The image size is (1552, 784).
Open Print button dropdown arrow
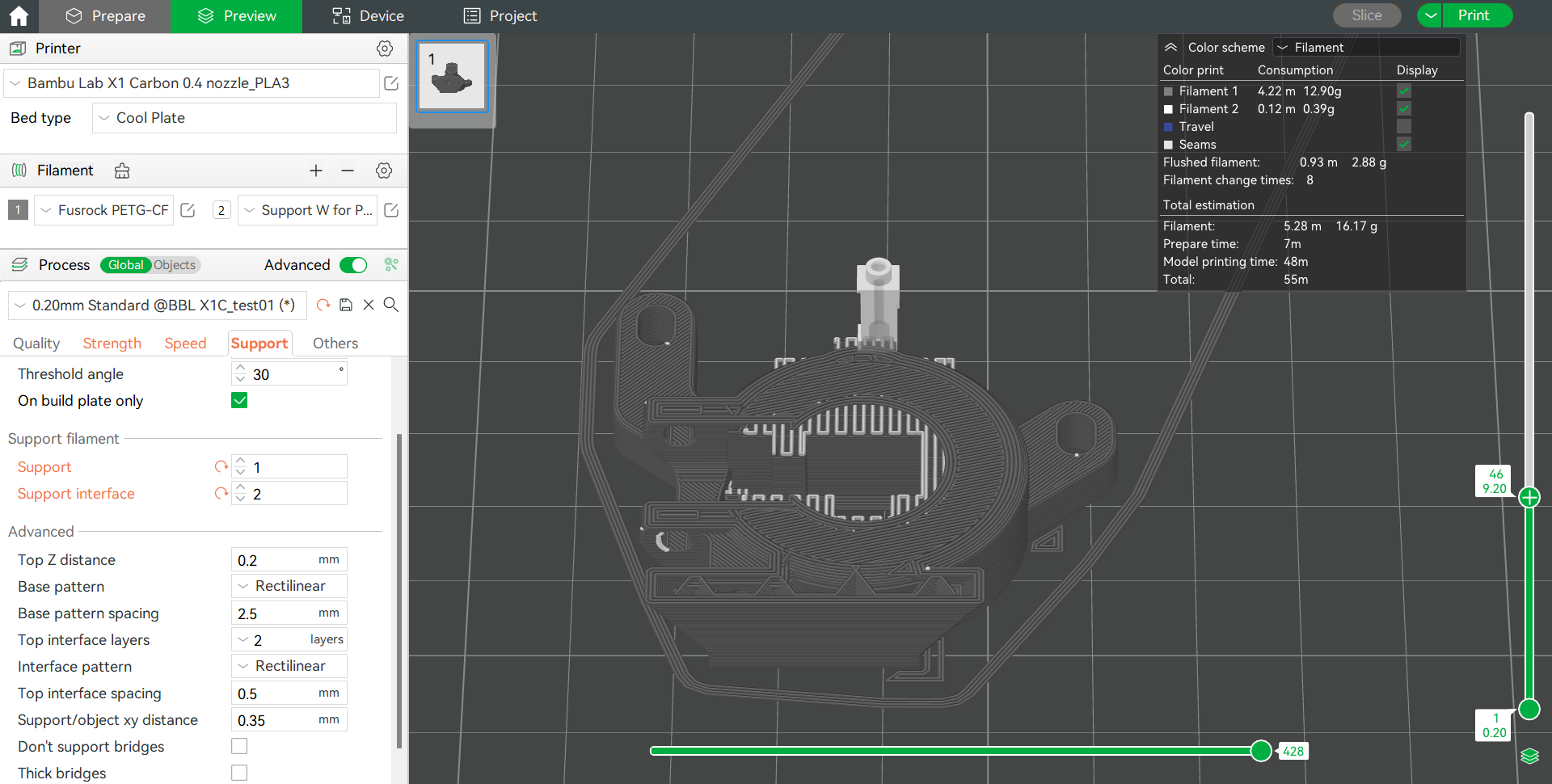[x=1431, y=15]
